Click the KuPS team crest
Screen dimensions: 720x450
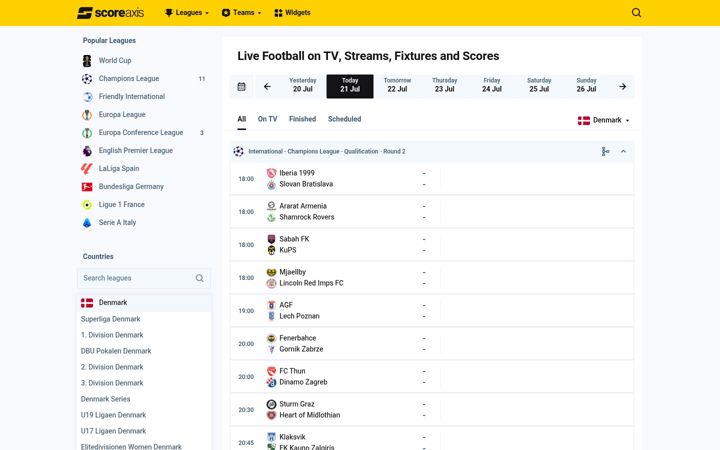coord(271,250)
